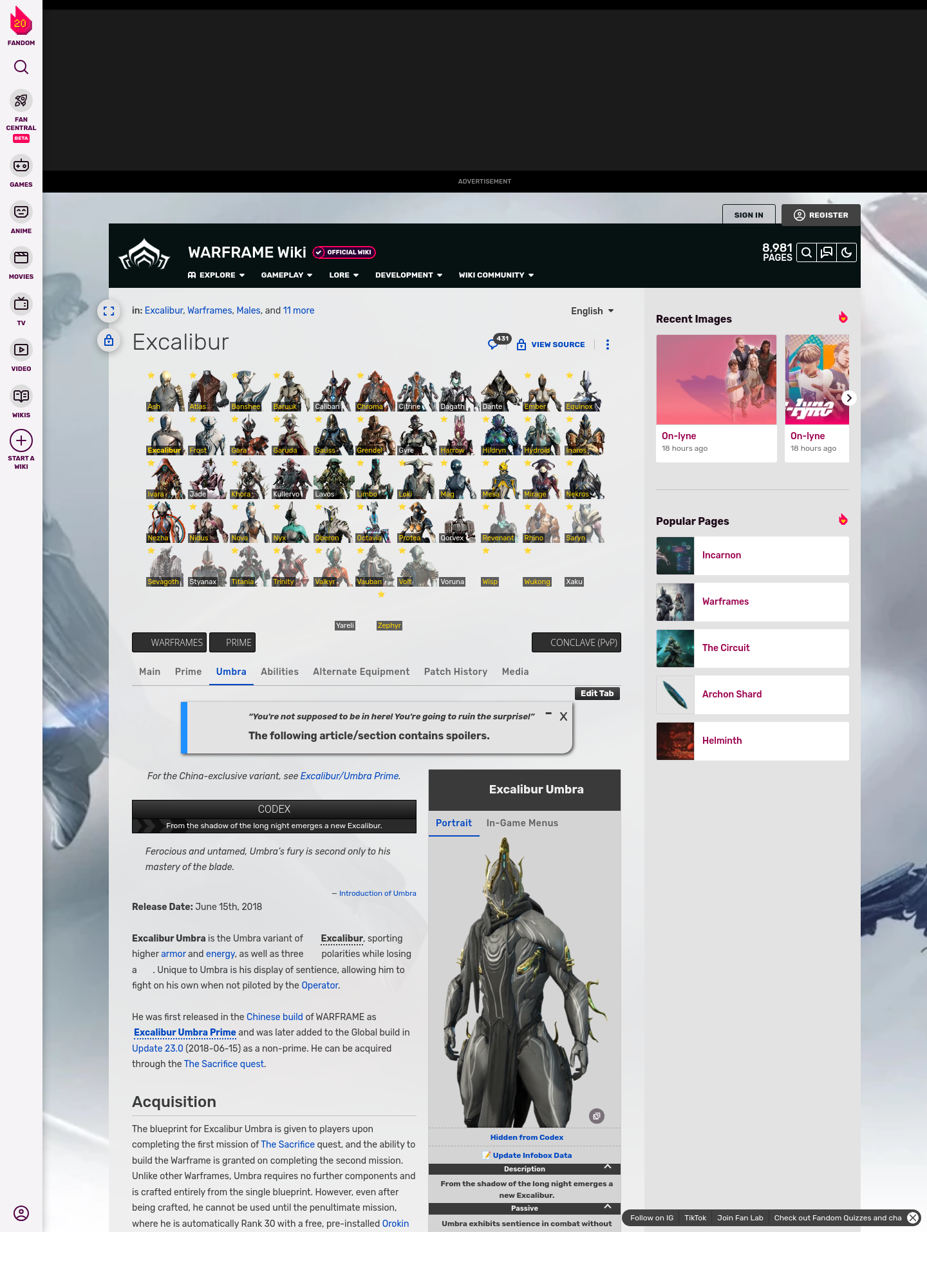Expand the Explore menu
The height and width of the screenshot is (1288, 927).
pyautogui.click(x=216, y=275)
